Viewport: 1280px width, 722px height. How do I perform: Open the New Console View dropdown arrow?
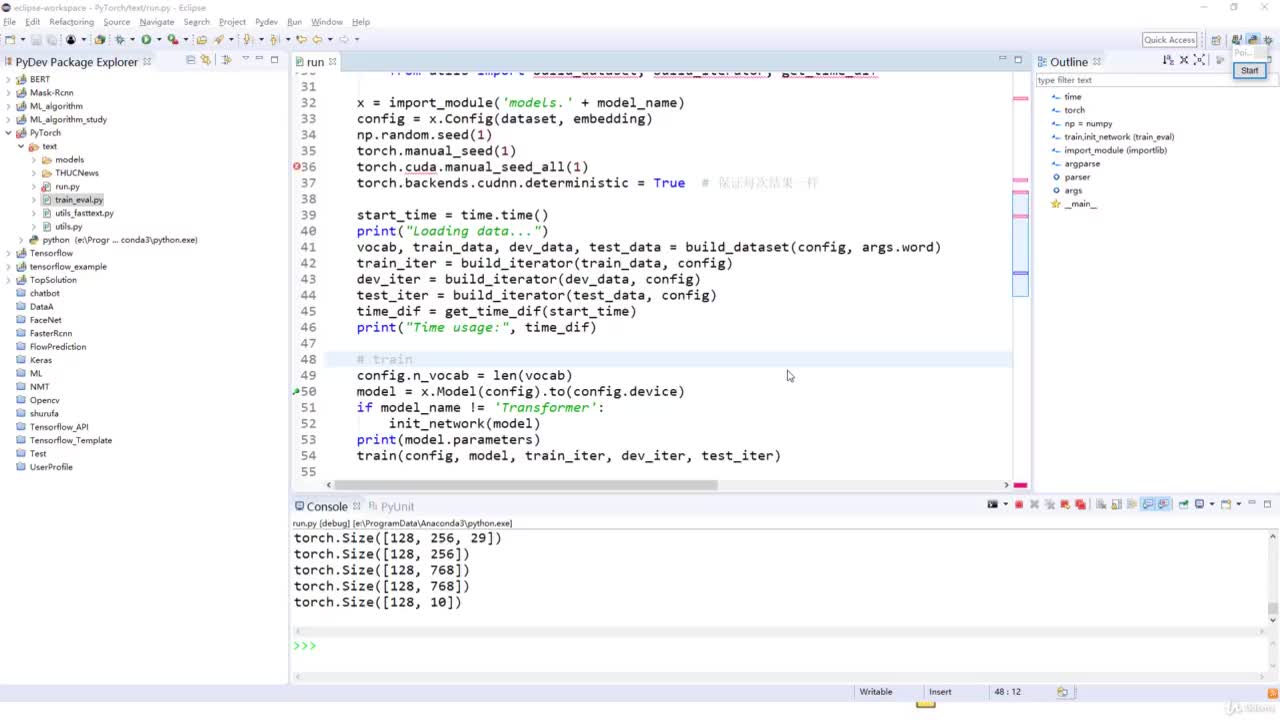[x=1239, y=504]
